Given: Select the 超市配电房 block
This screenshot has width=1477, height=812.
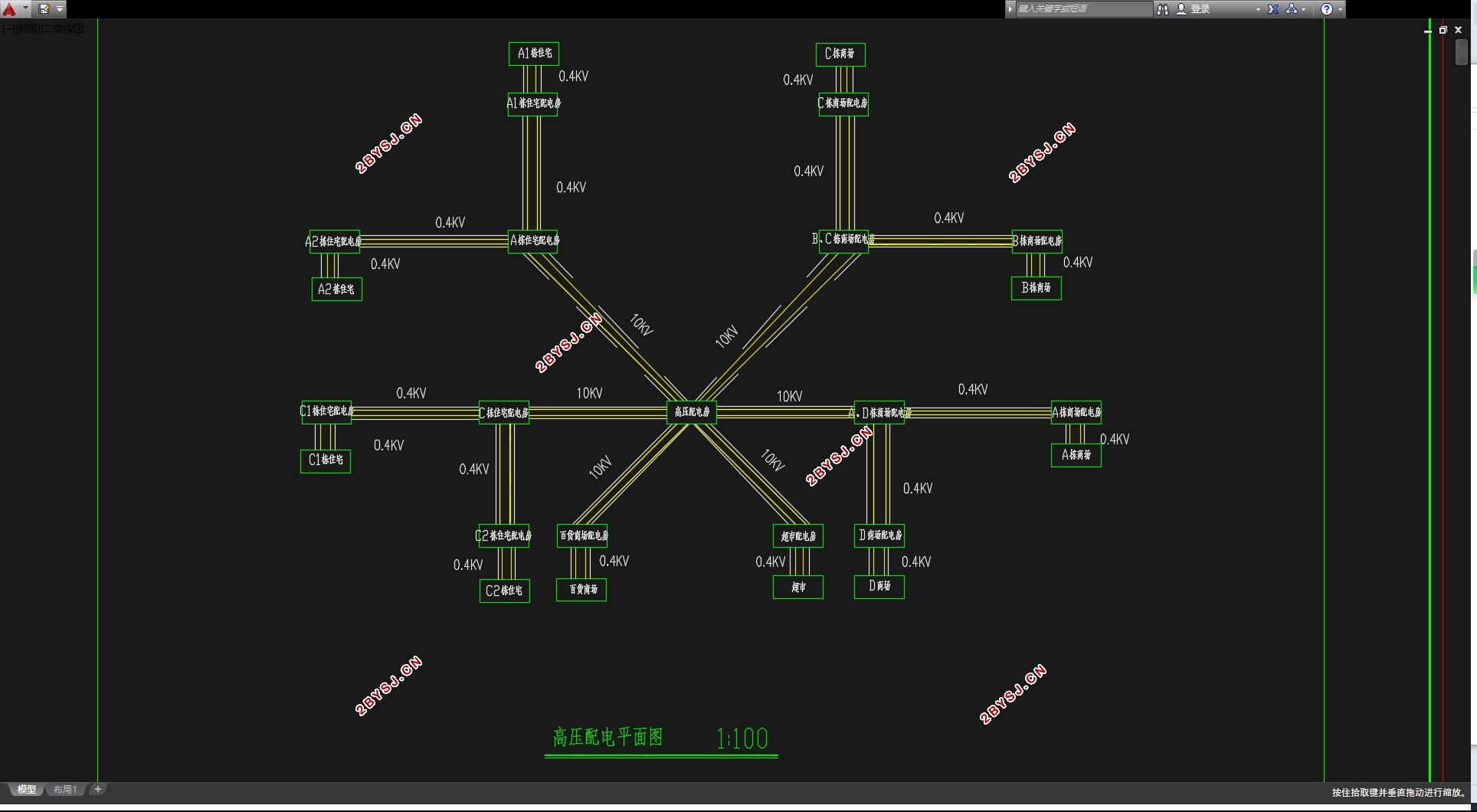Looking at the screenshot, I should (x=797, y=536).
